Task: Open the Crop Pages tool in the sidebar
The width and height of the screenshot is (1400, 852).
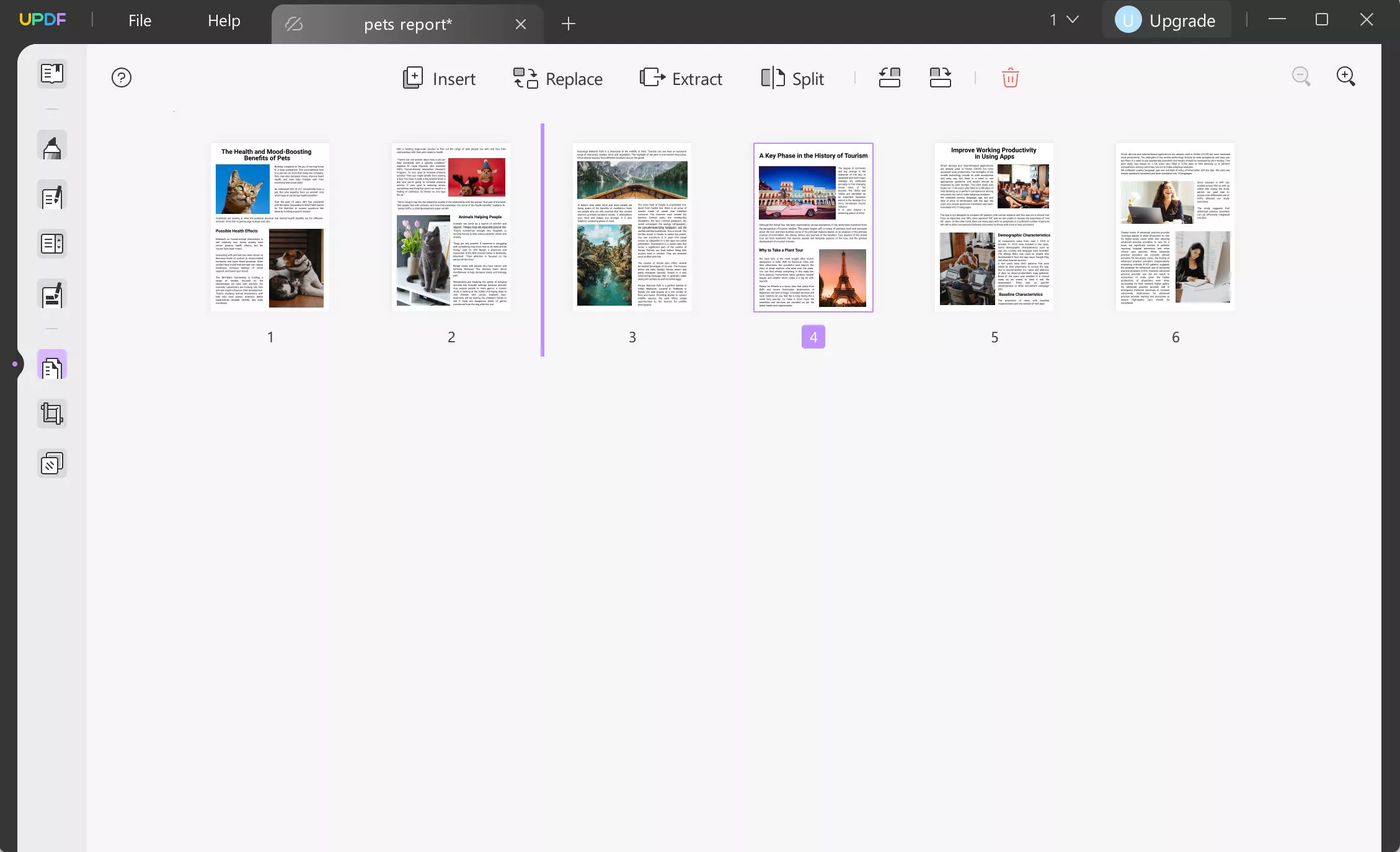Action: [51, 413]
